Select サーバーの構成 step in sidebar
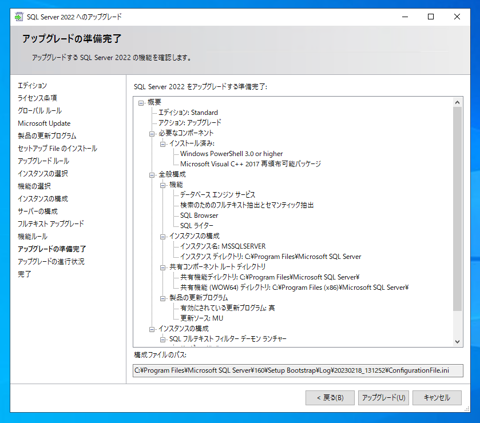 click(x=38, y=211)
